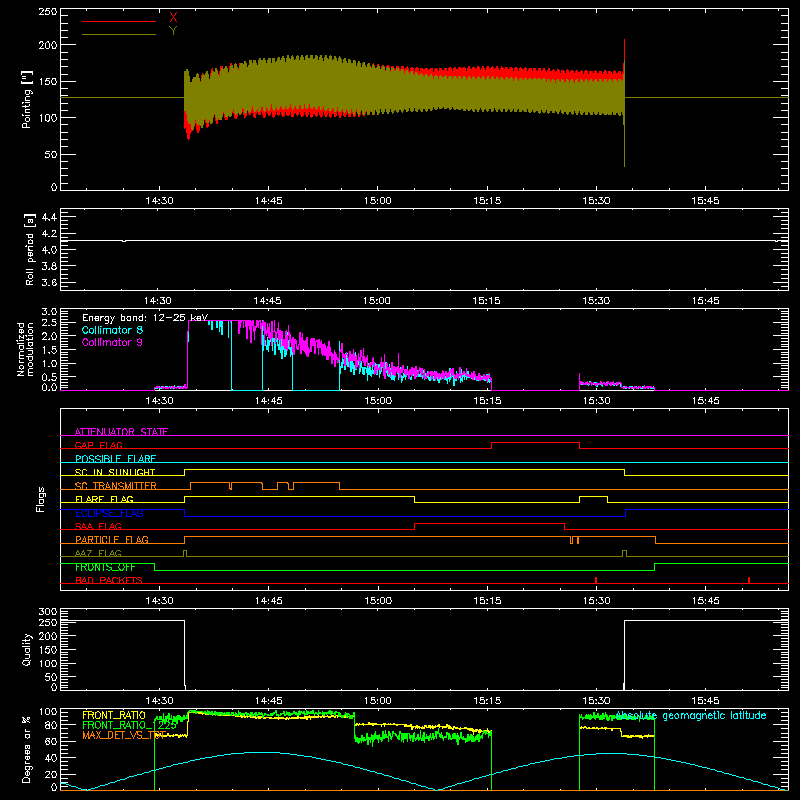This screenshot has height=800, width=800.
Task: Click the red pointing spike near 15:33
Action: coord(624,51)
